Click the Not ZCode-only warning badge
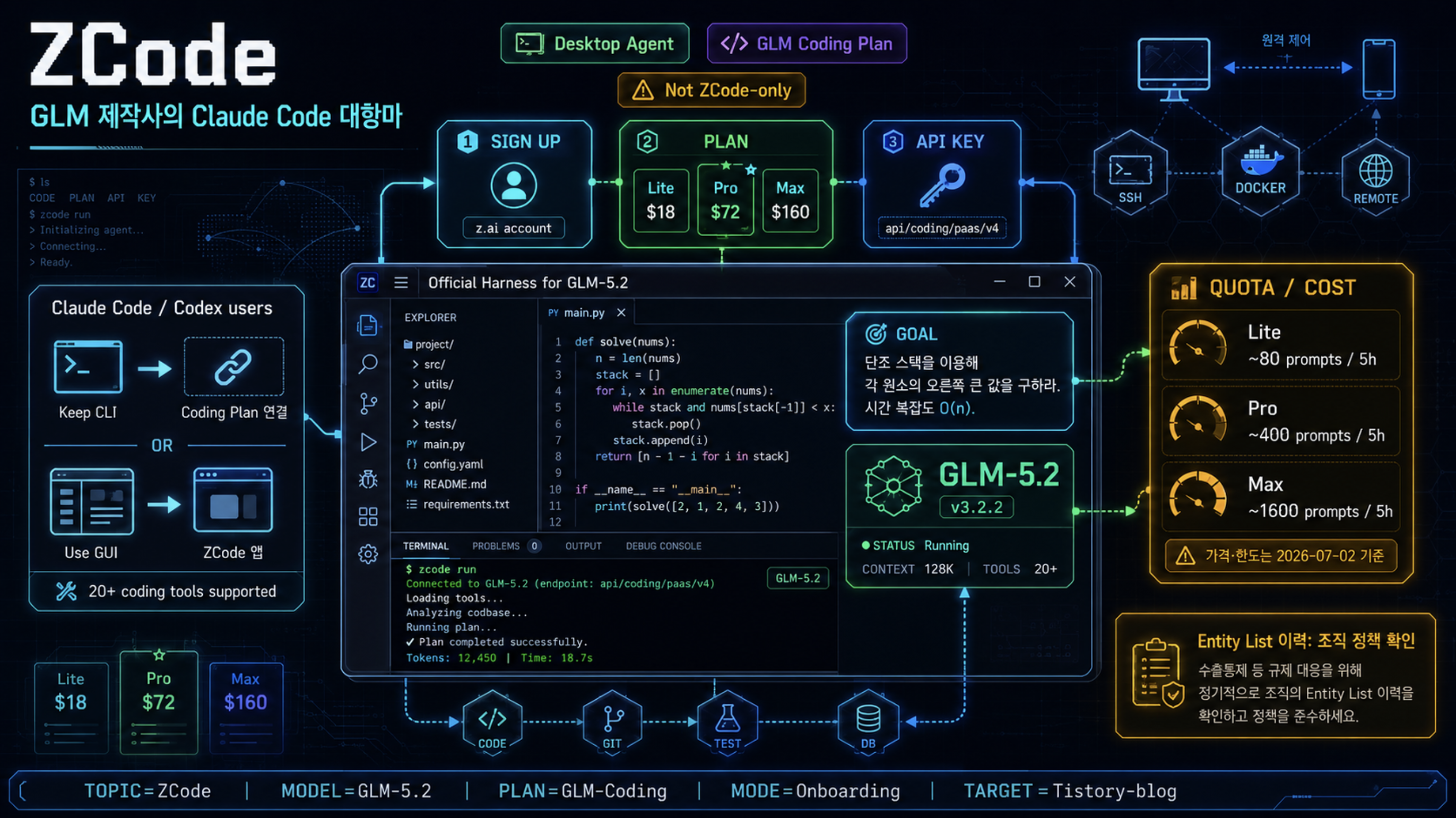The height and width of the screenshot is (818, 1456). click(712, 90)
